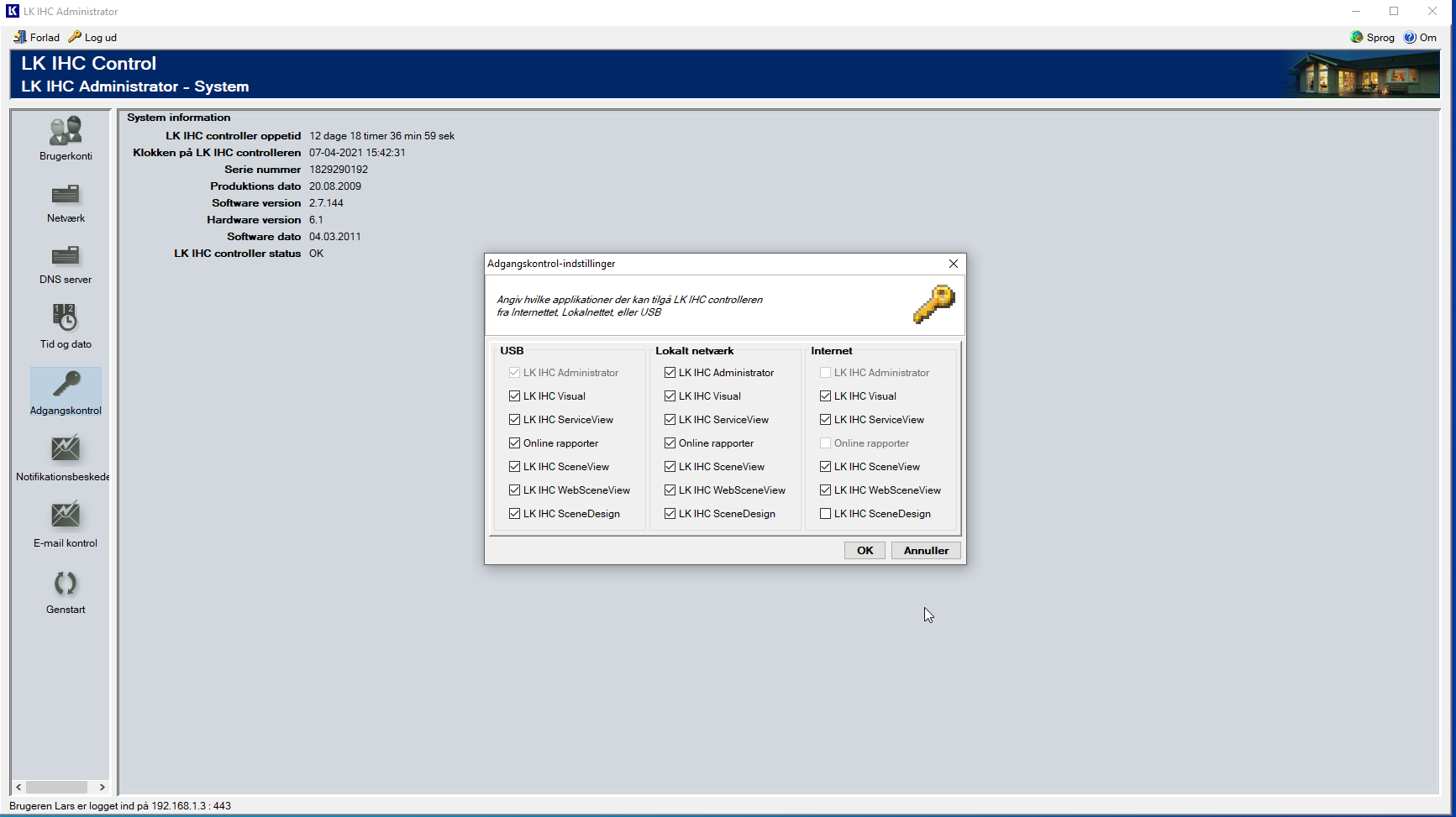Screen dimensions: 1456x817
Task: Toggle Lokalt netværk LK IHC SceneDesign checkbox
Action: point(670,514)
